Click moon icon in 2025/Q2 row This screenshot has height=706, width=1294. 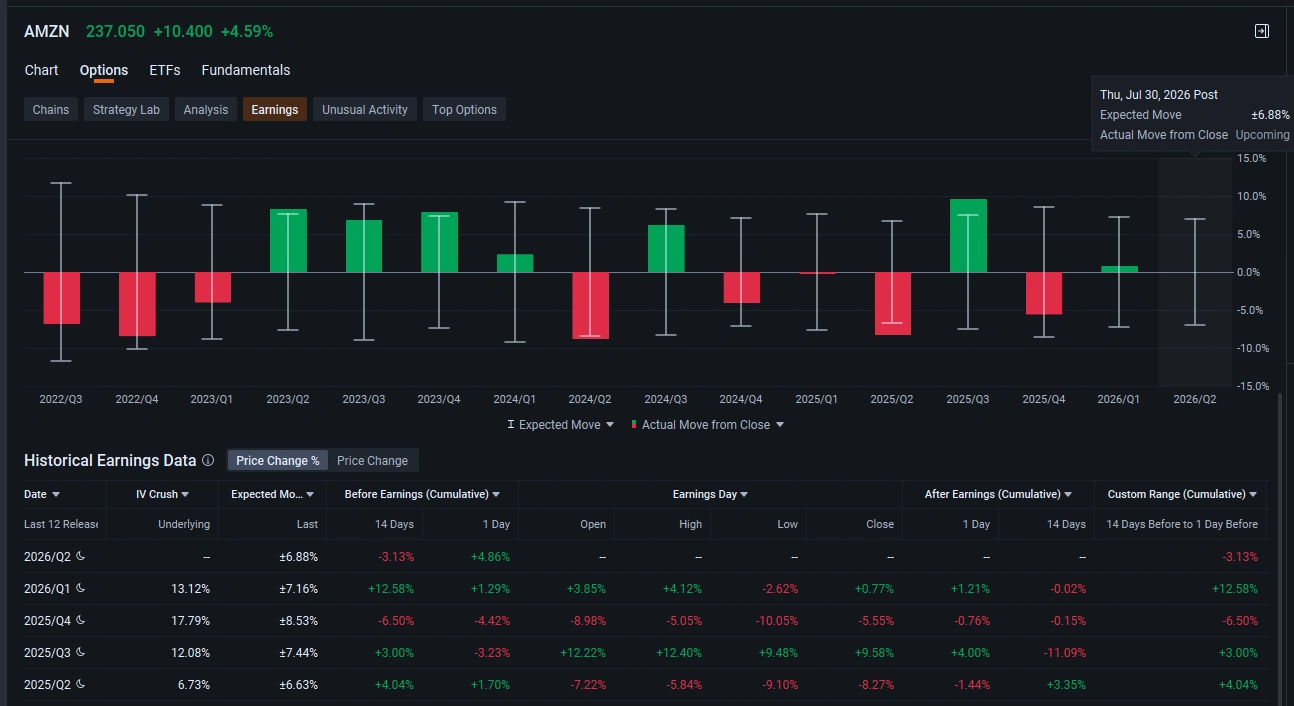pos(80,684)
